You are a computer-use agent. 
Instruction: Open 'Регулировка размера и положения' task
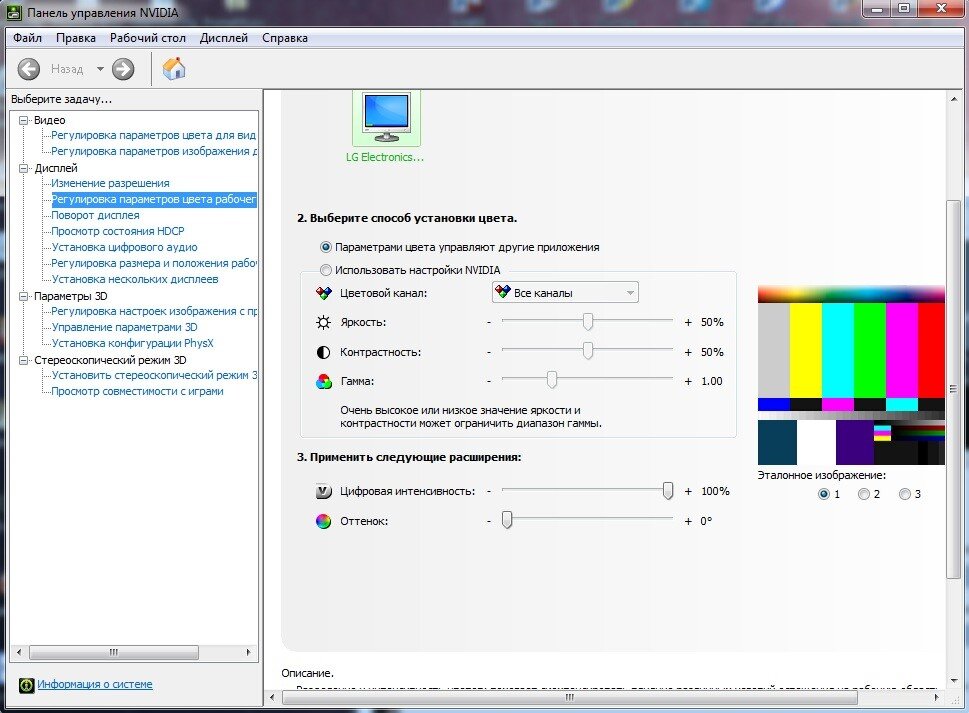tap(154, 263)
